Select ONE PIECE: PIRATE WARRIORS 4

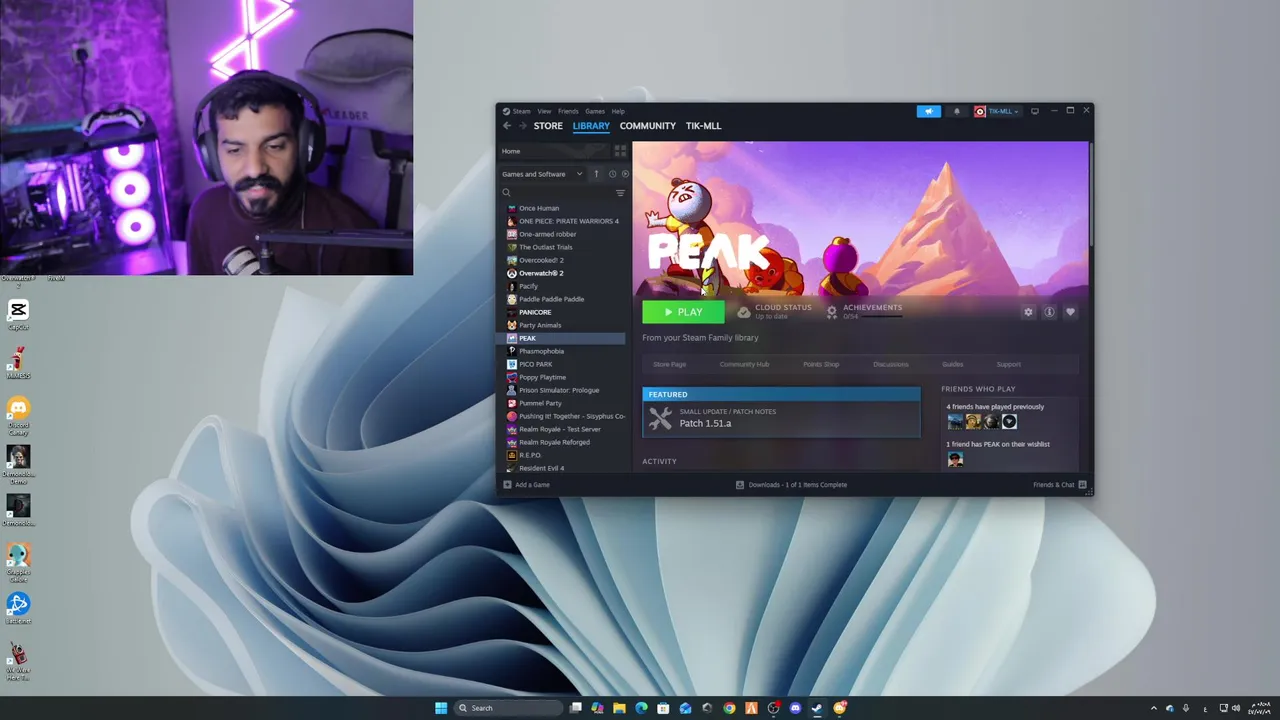[564, 221]
